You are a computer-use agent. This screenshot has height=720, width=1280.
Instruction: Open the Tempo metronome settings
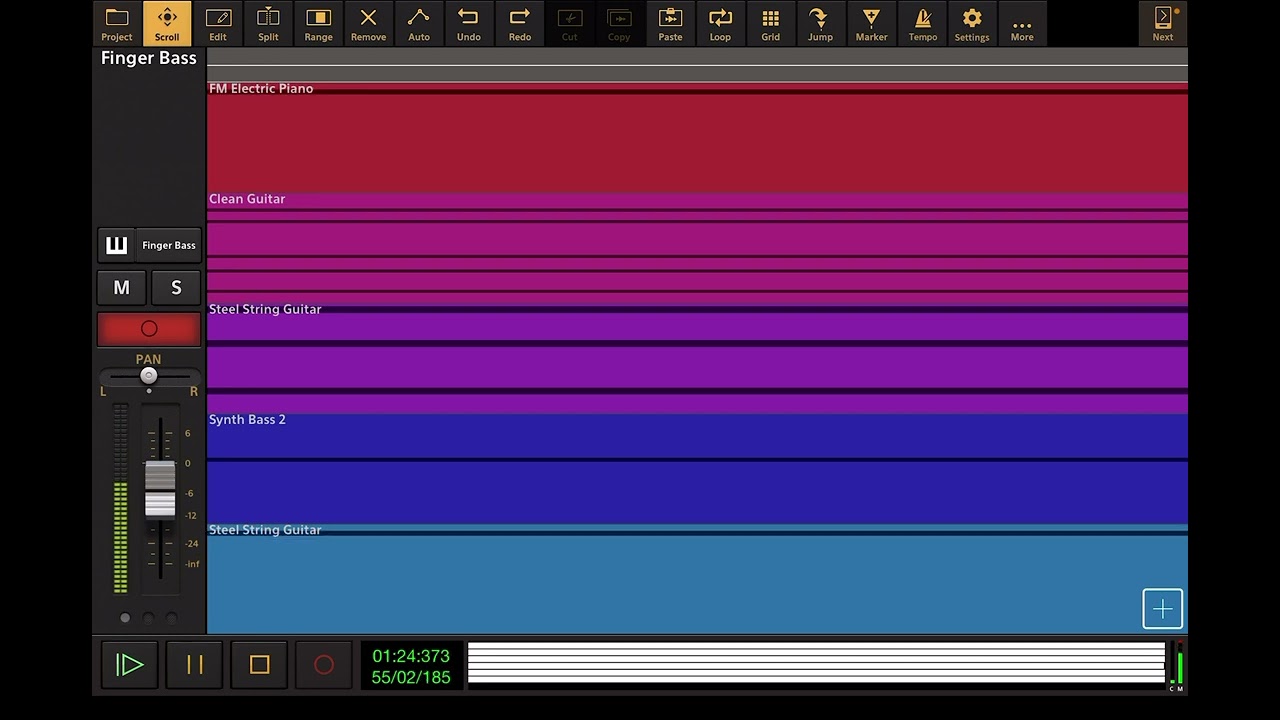[x=923, y=23]
